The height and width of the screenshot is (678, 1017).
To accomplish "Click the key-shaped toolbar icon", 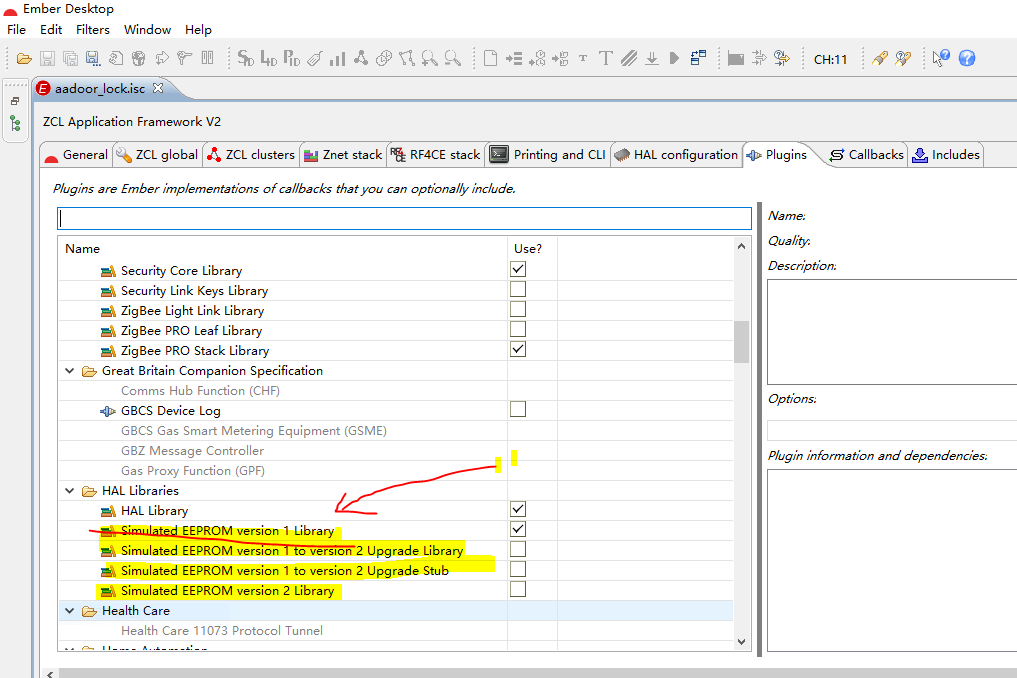I will [185, 58].
